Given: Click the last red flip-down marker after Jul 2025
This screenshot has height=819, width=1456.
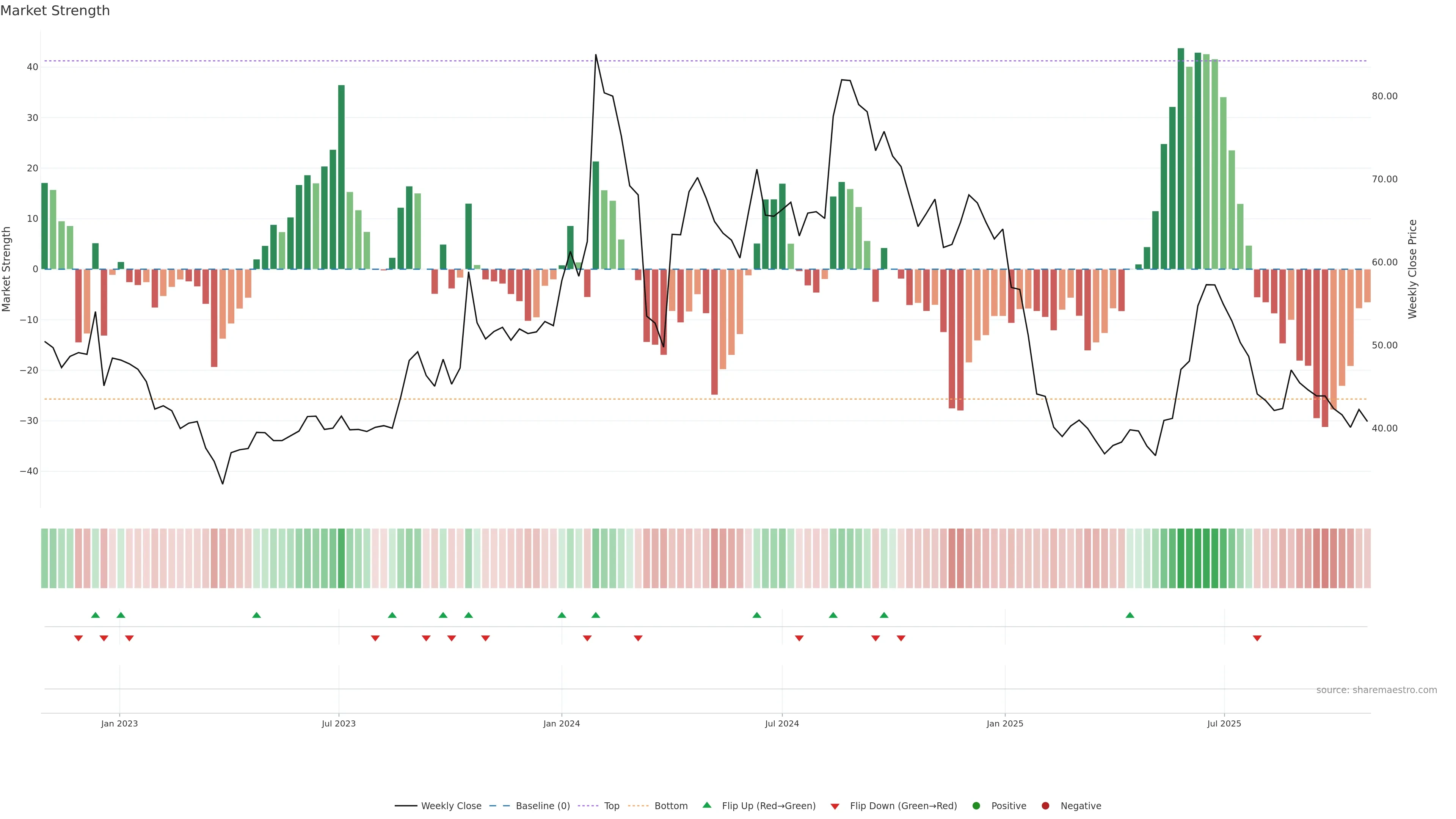Looking at the screenshot, I should pyautogui.click(x=1257, y=638).
